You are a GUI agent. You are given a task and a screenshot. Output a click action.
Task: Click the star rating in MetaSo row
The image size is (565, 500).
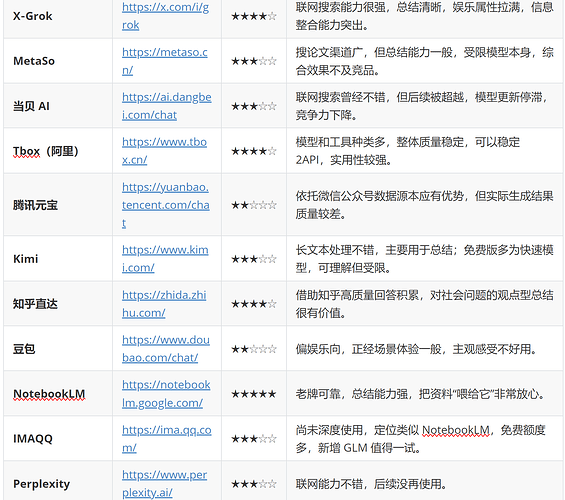[254, 61]
